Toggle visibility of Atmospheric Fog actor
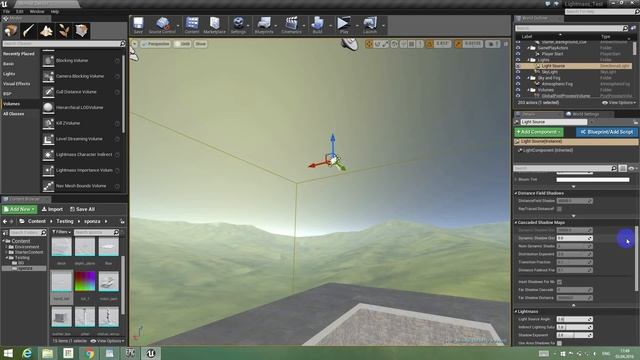 (x=518, y=84)
